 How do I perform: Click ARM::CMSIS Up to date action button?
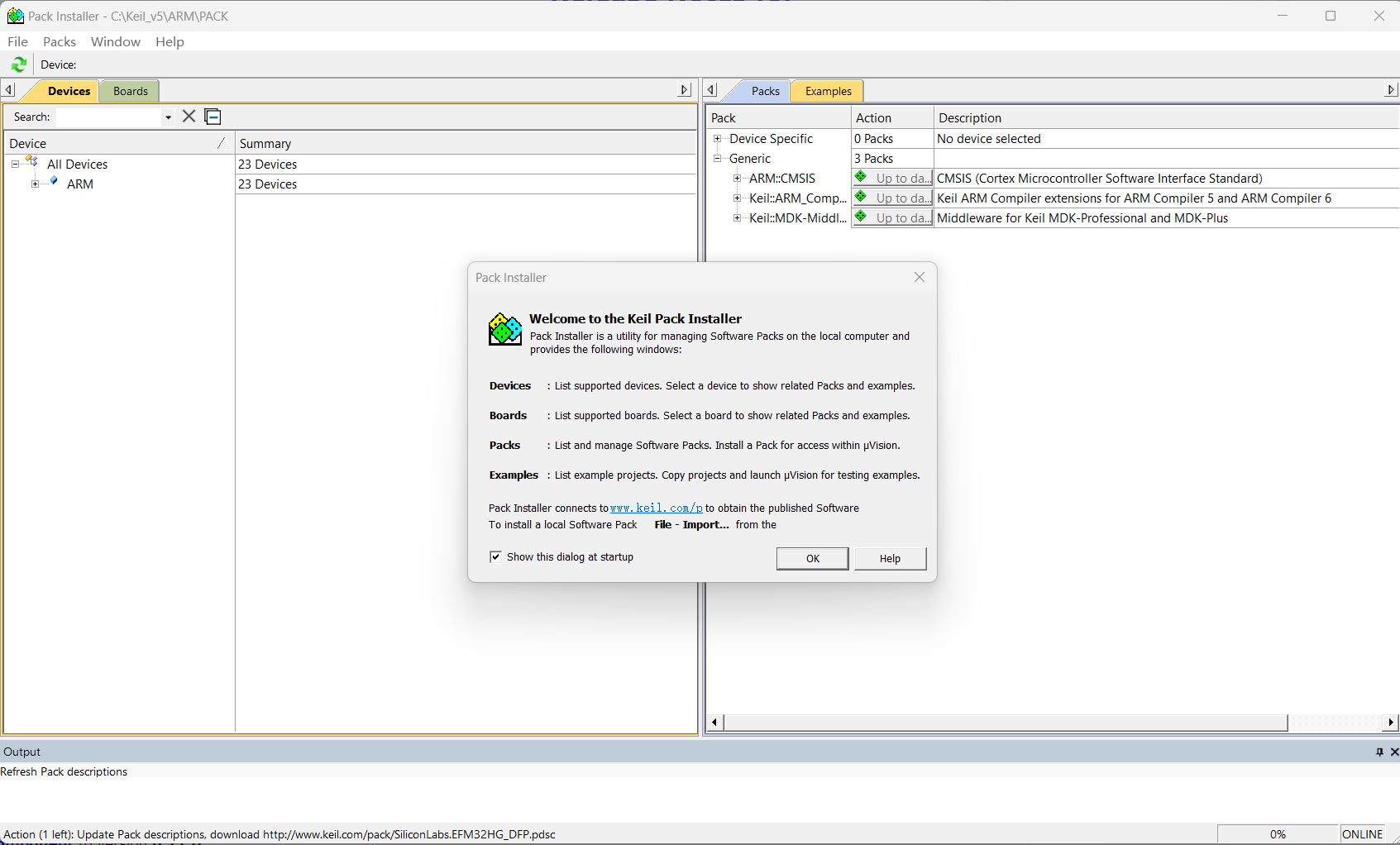tap(893, 178)
